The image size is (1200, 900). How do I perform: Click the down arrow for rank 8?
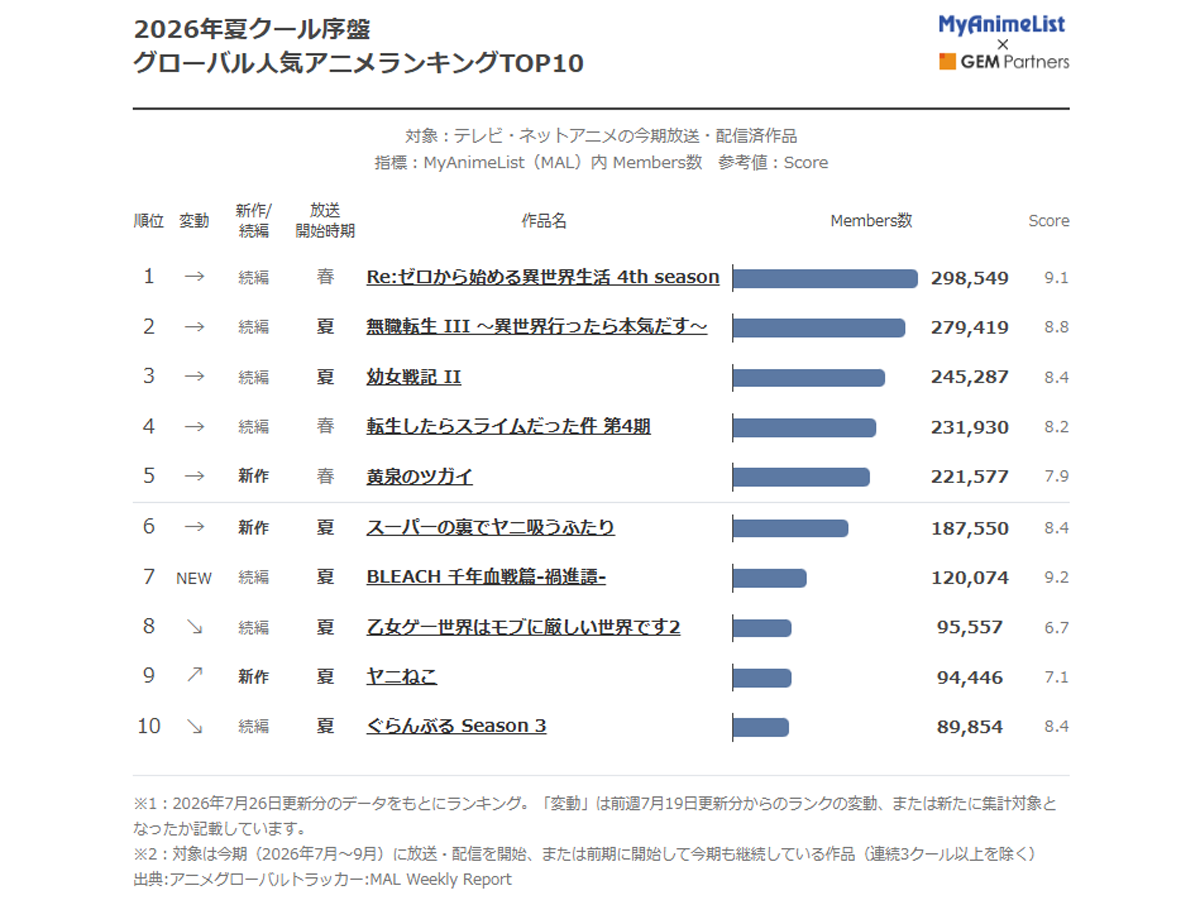(x=194, y=627)
